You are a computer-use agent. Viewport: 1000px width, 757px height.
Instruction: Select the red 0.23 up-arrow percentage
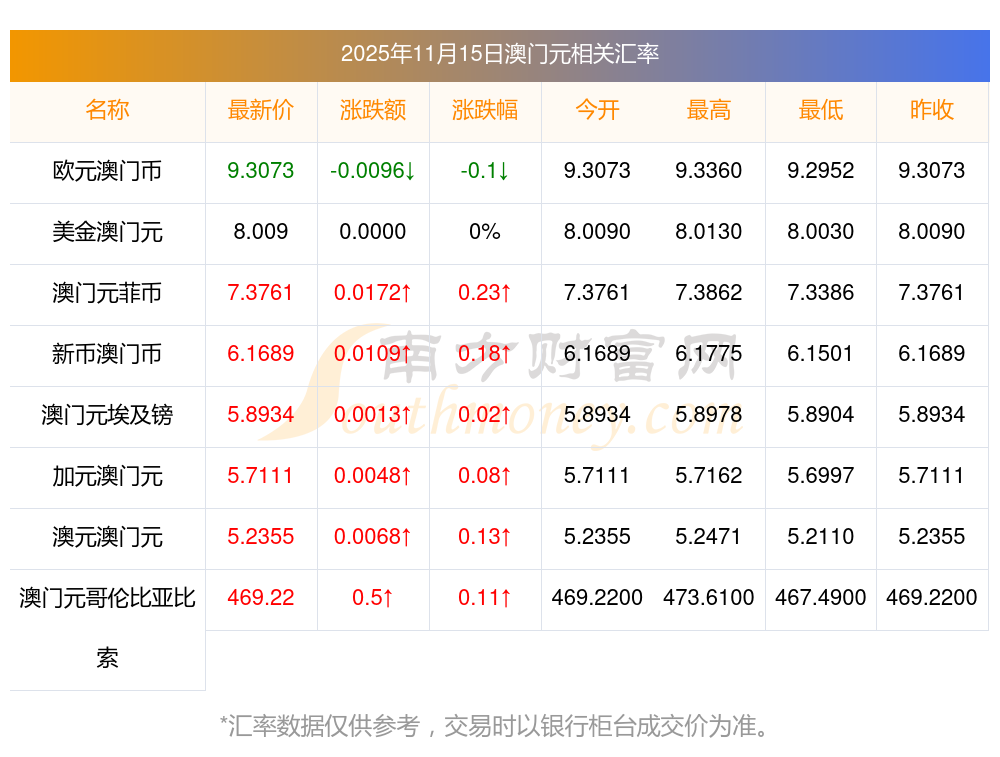click(485, 293)
